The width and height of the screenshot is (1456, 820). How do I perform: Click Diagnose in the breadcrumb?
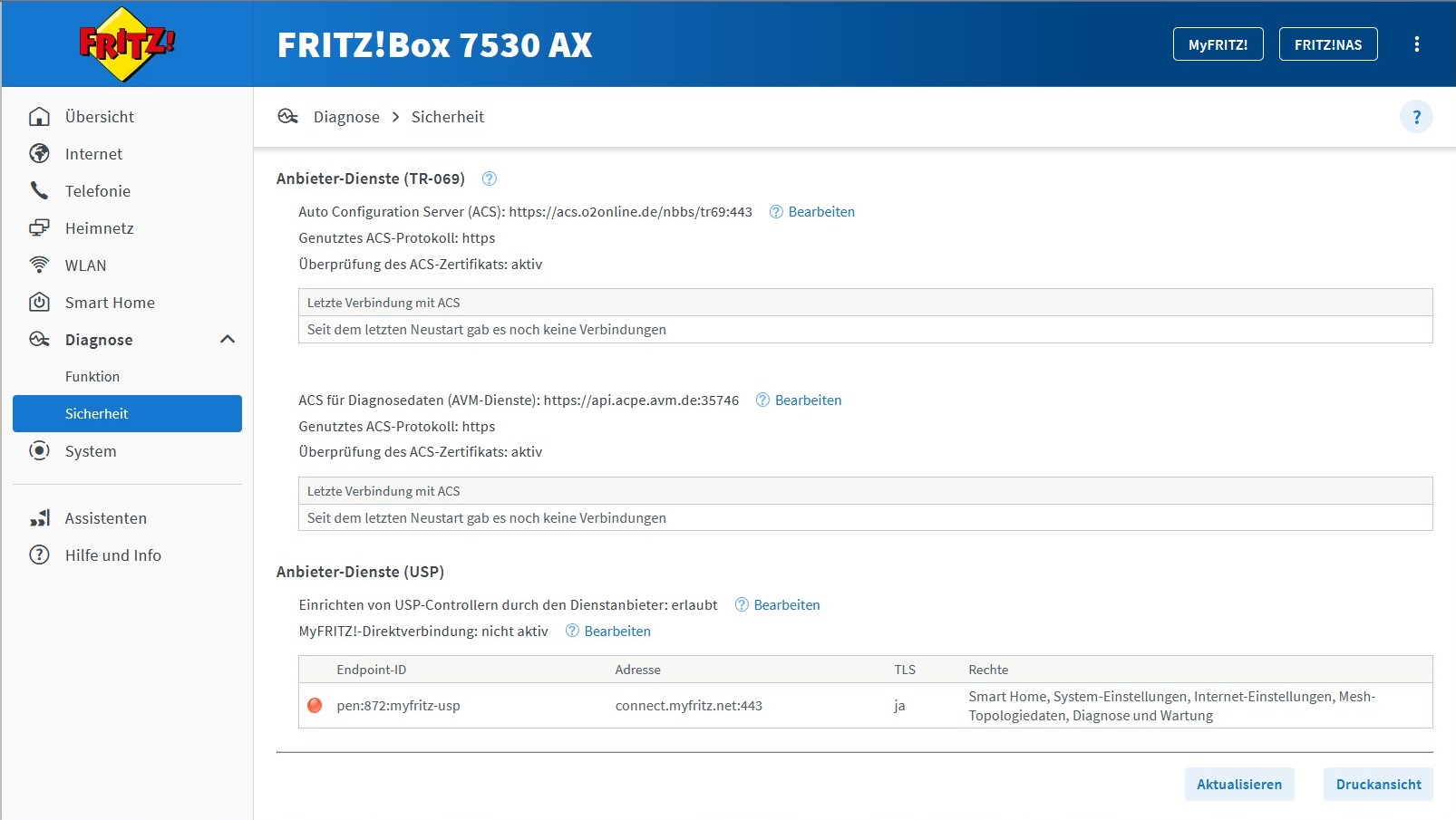pos(346,117)
